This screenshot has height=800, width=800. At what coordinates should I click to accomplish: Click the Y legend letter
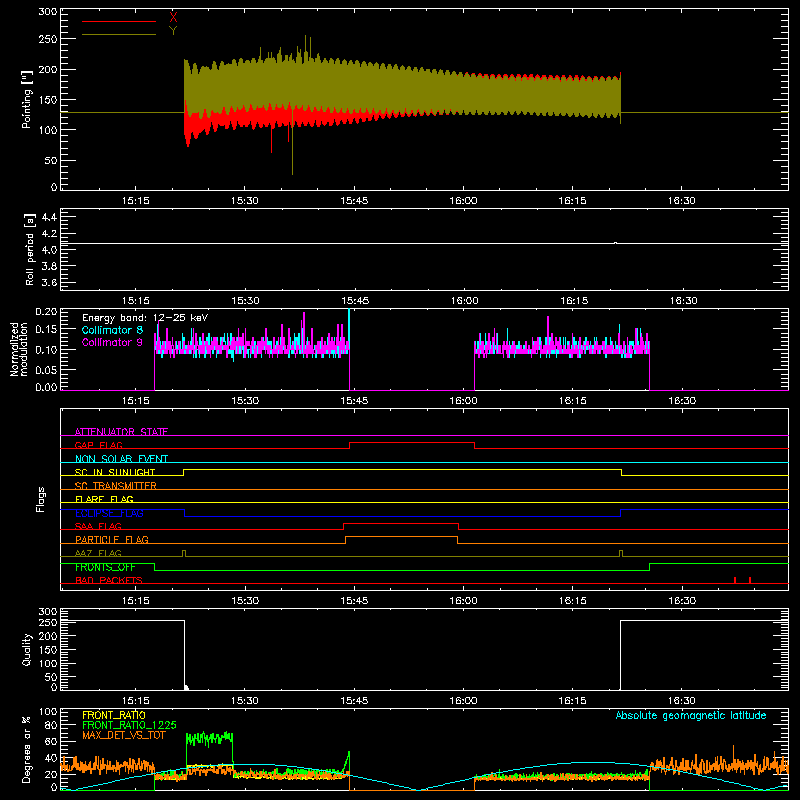click(x=173, y=31)
